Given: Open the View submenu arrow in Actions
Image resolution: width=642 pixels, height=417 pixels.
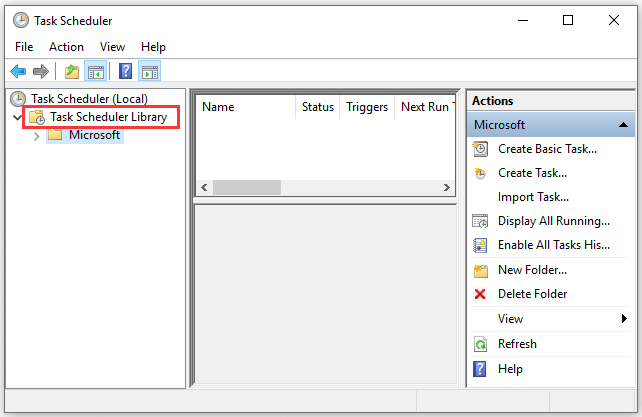Looking at the screenshot, I should pyautogui.click(x=624, y=318).
